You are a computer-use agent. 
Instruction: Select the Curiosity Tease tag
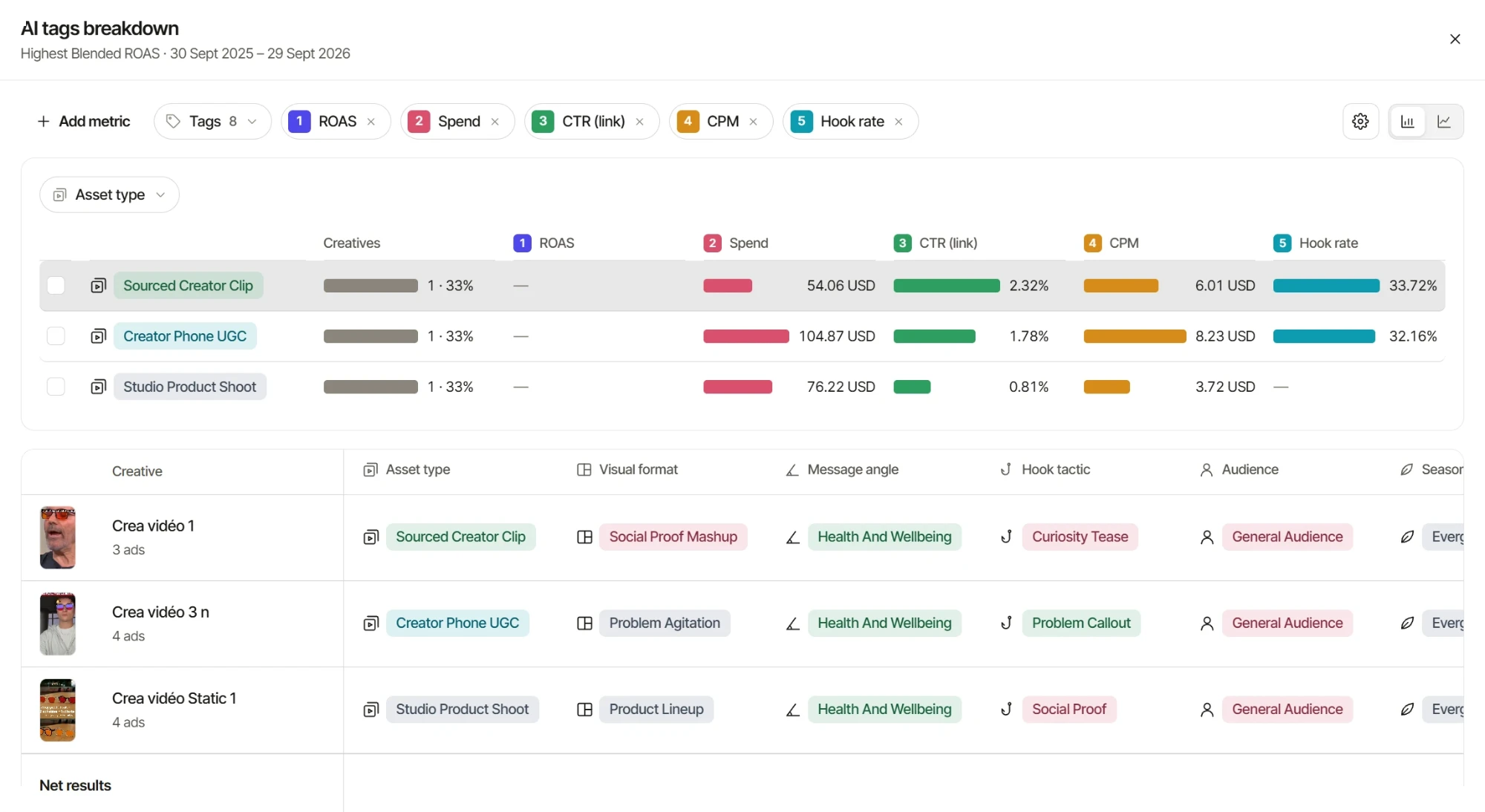pos(1080,537)
